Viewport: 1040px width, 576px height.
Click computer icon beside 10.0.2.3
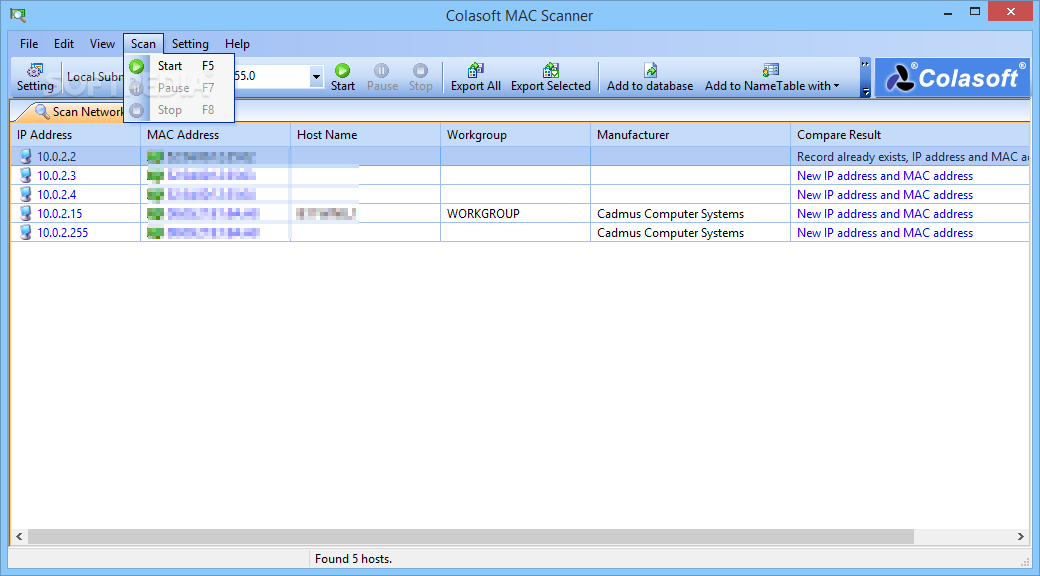click(x=25, y=175)
